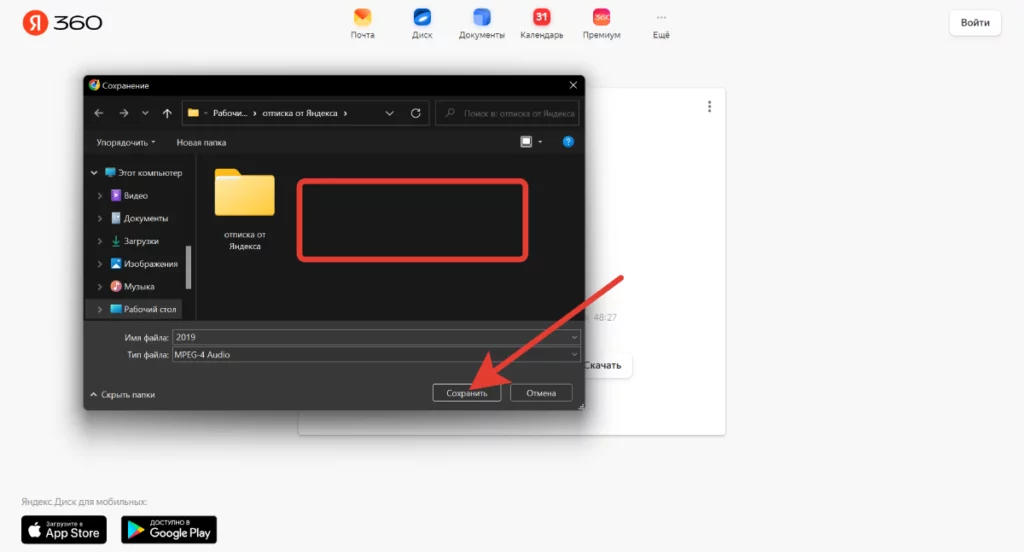Open the Диск service icon

tap(422, 18)
